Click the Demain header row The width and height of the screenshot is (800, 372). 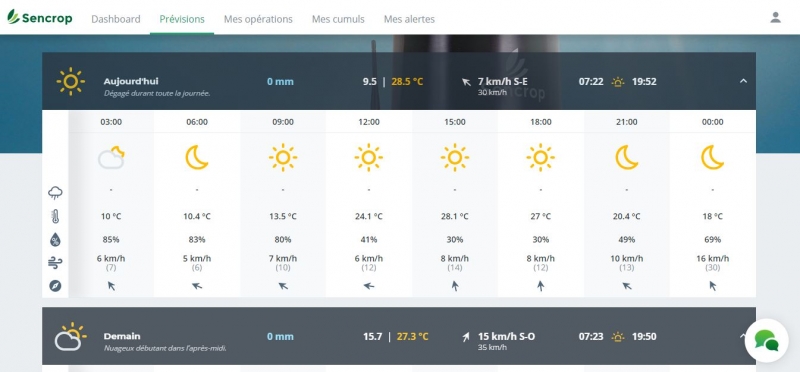pyautogui.click(x=399, y=336)
